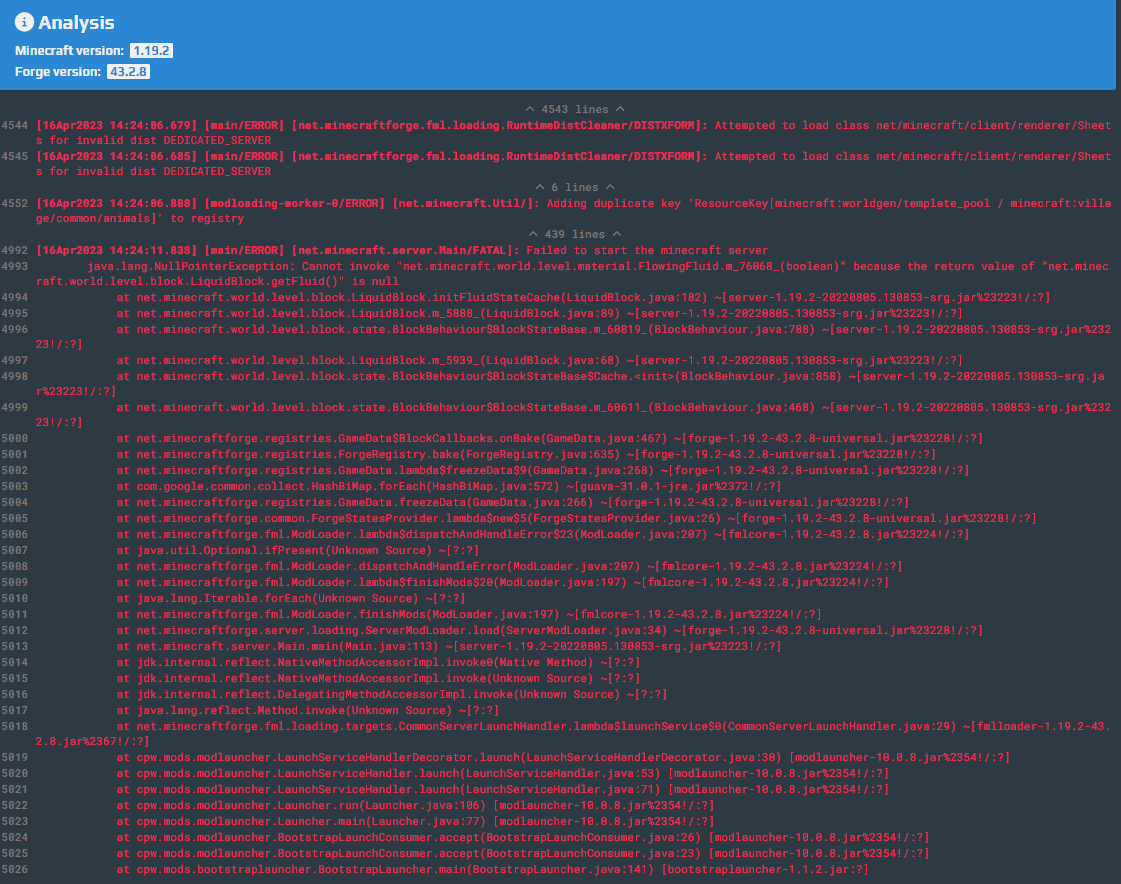Click BootstrapLauncher.main stack trace line
This screenshot has width=1121, height=884.
click(493, 870)
